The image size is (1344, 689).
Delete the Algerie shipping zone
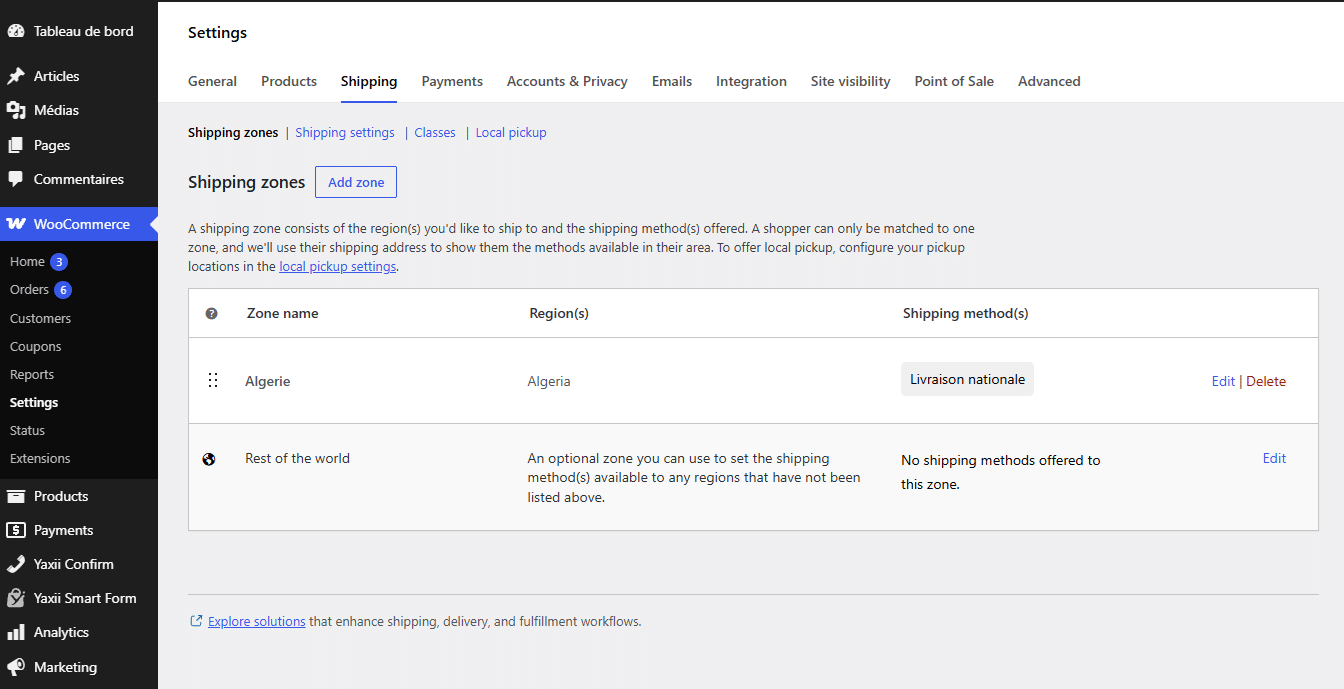point(1266,381)
